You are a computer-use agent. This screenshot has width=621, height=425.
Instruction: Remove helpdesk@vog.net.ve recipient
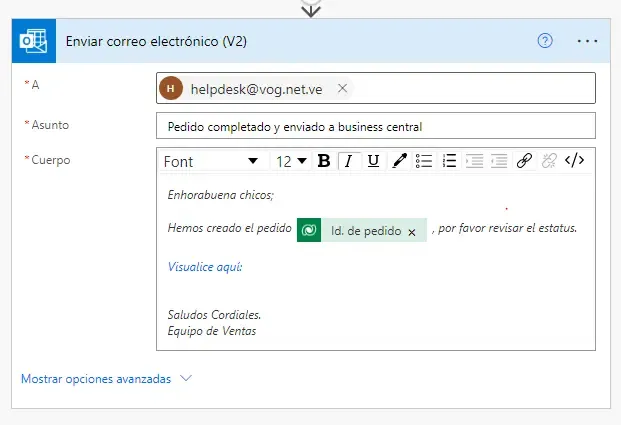pos(342,88)
